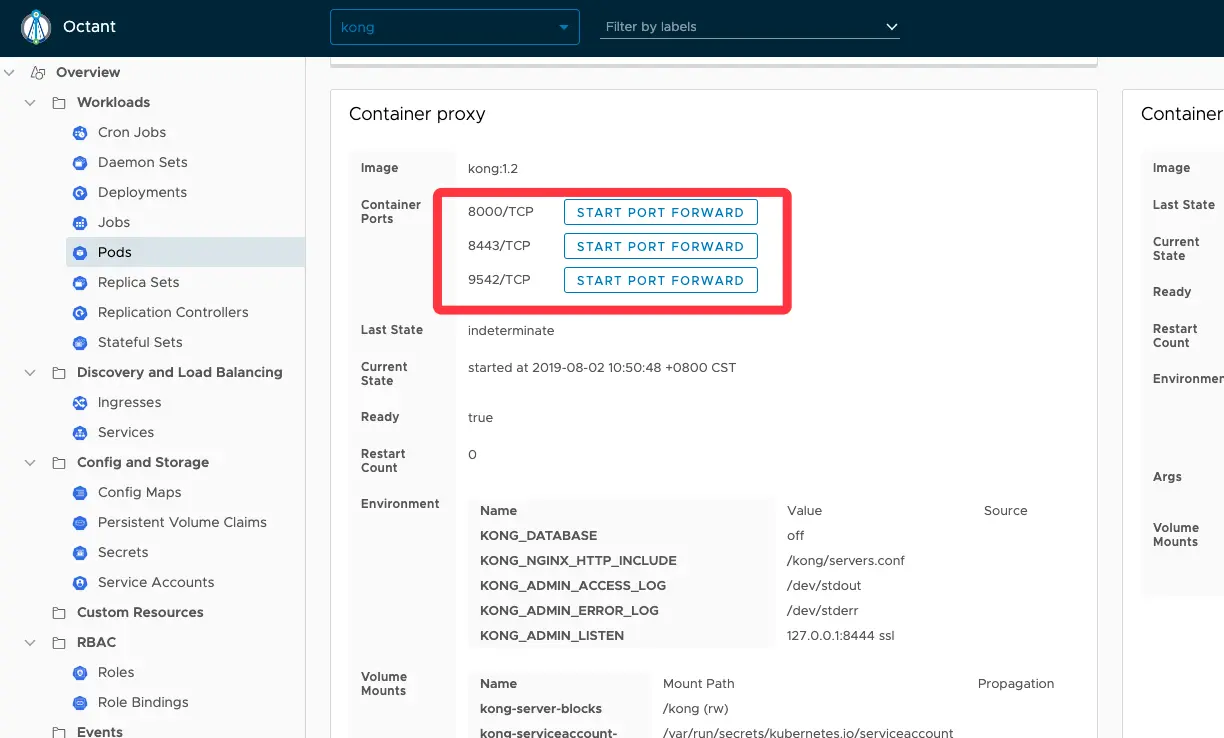Click the Config Maps icon
1224x738 pixels.
click(80, 492)
